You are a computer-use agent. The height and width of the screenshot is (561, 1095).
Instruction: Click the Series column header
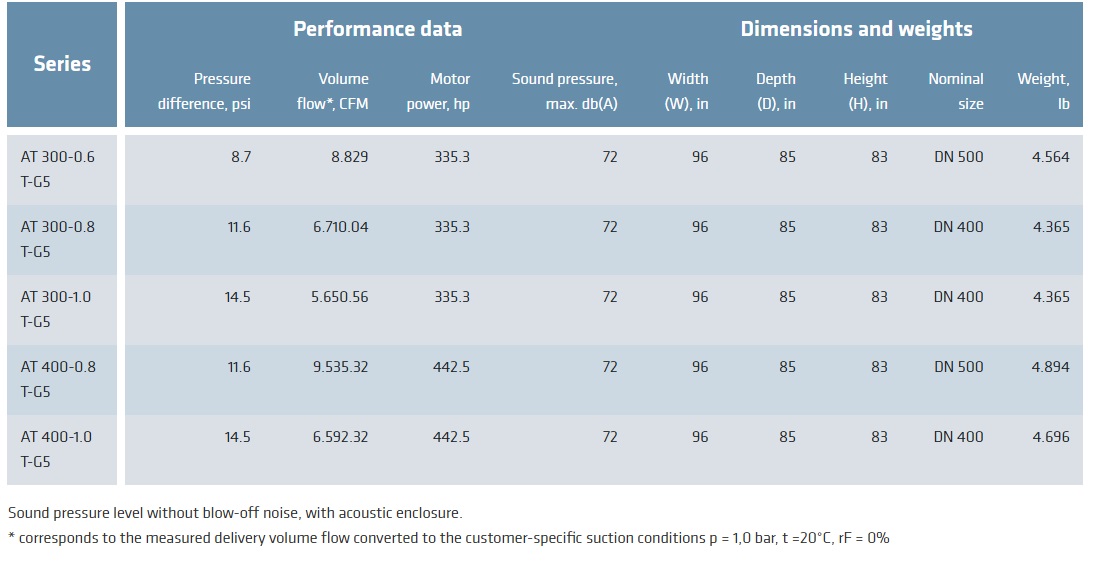click(x=62, y=64)
